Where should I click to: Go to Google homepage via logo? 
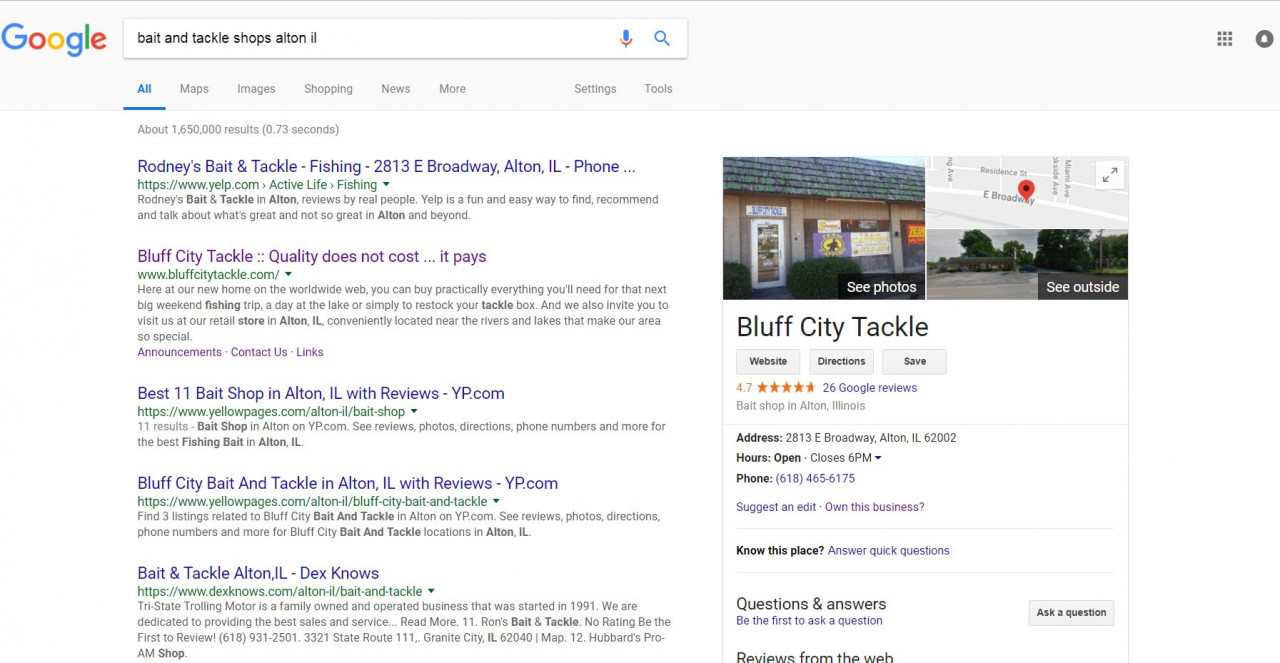click(54, 39)
